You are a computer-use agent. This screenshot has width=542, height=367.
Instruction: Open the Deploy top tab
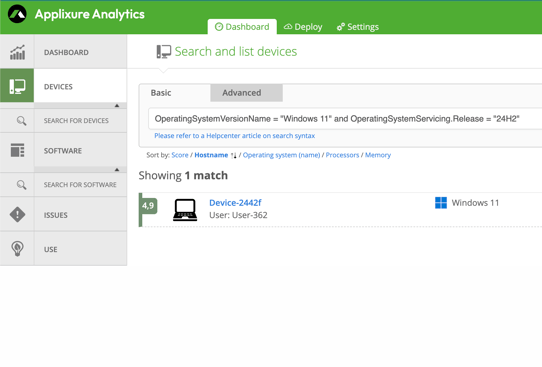[303, 27]
